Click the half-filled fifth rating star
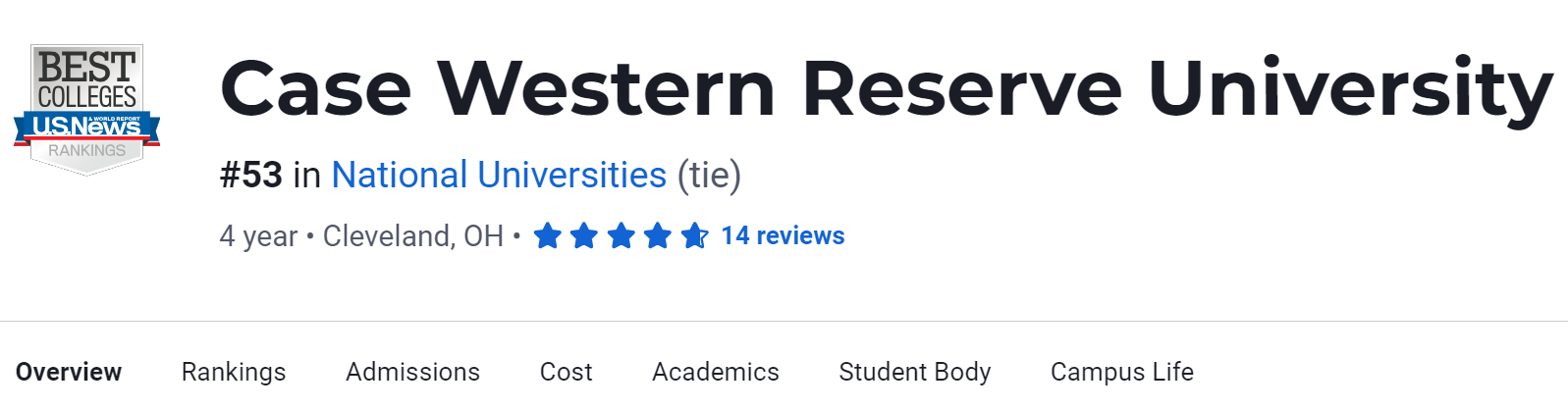The width and height of the screenshot is (1568, 410). [694, 236]
